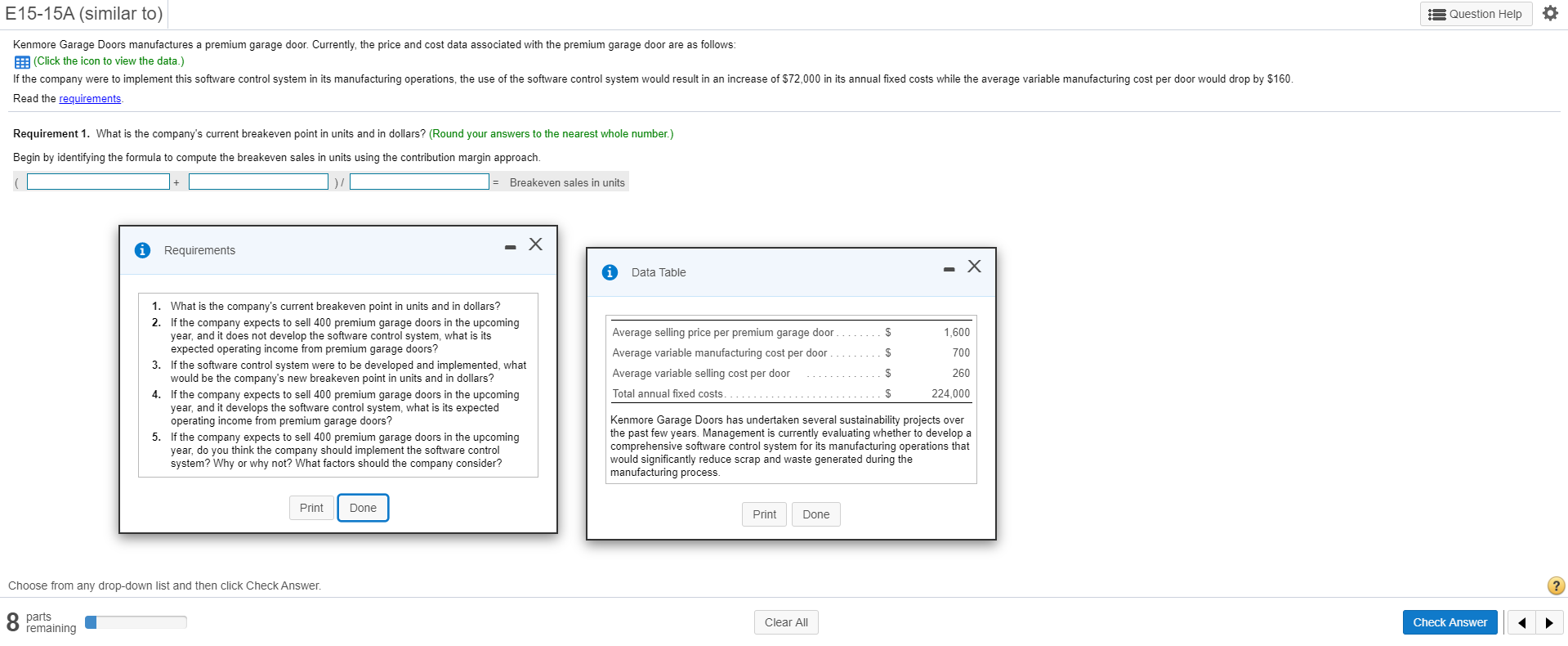
Task: Click the 'Click the icon to view the data' link
Action: (x=109, y=61)
